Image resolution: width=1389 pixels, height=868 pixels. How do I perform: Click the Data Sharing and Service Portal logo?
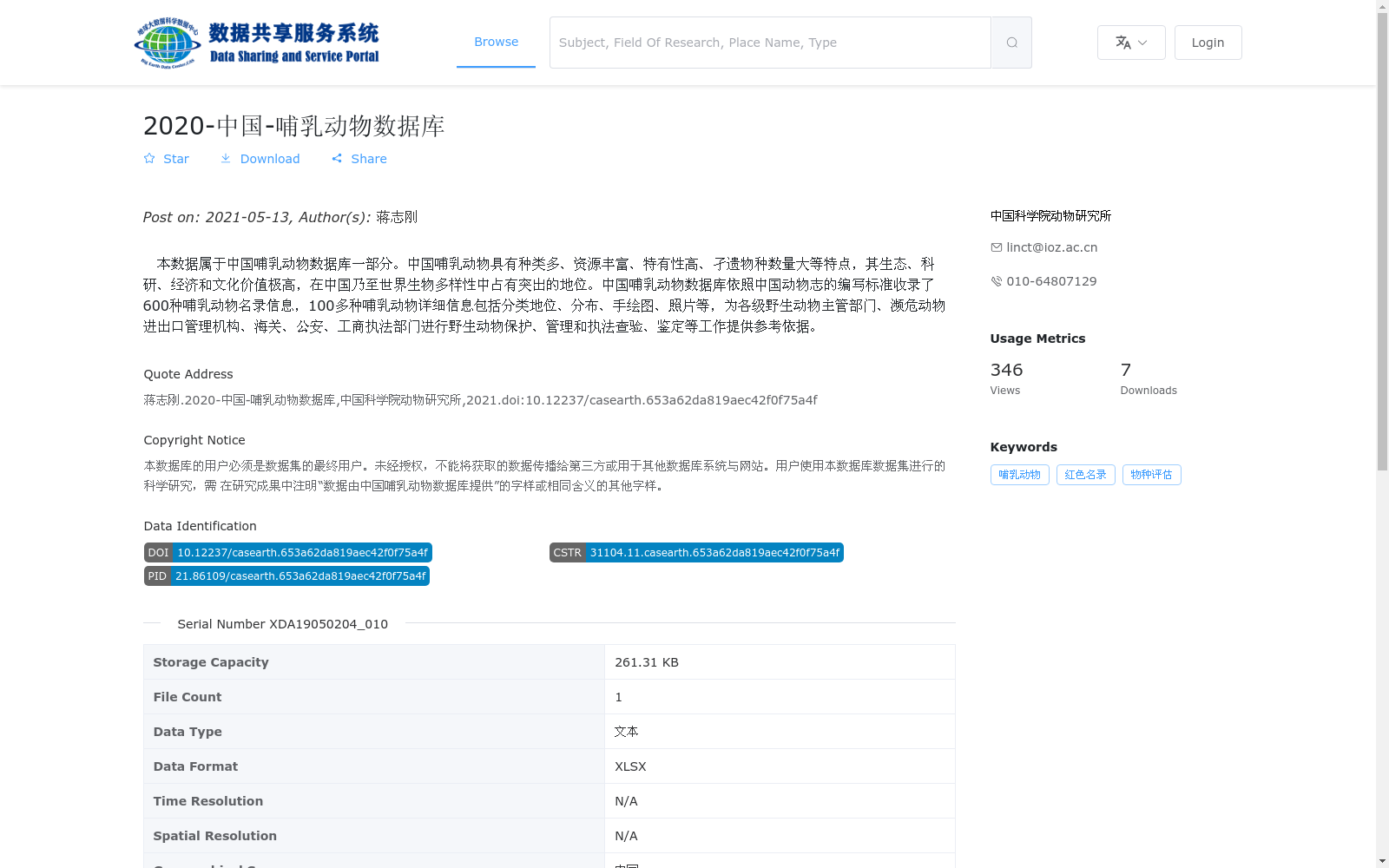coord(257,43)
